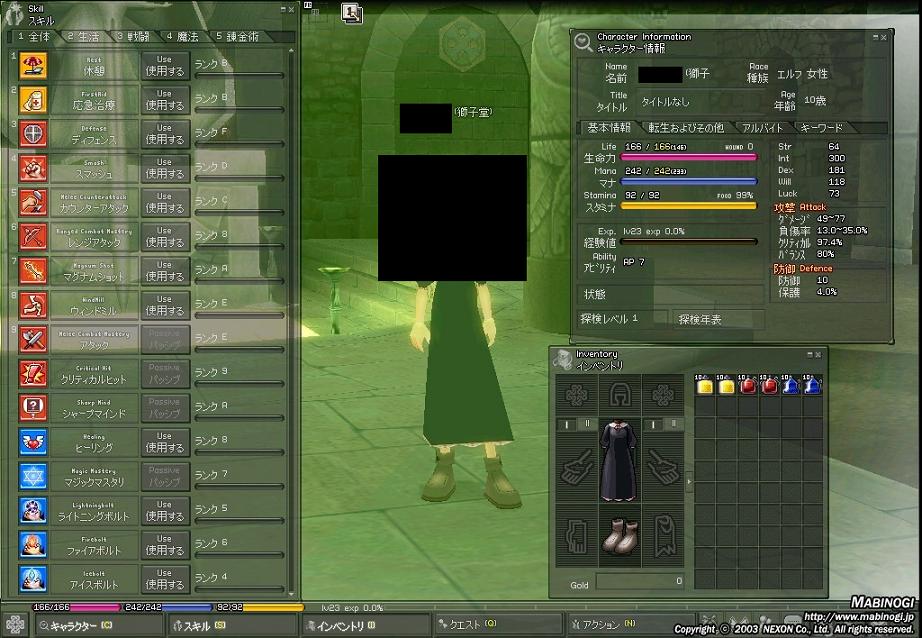Select the Magnum Shot (マグナムショット) skill icon
922x638 pixels.
click(33, 270)
